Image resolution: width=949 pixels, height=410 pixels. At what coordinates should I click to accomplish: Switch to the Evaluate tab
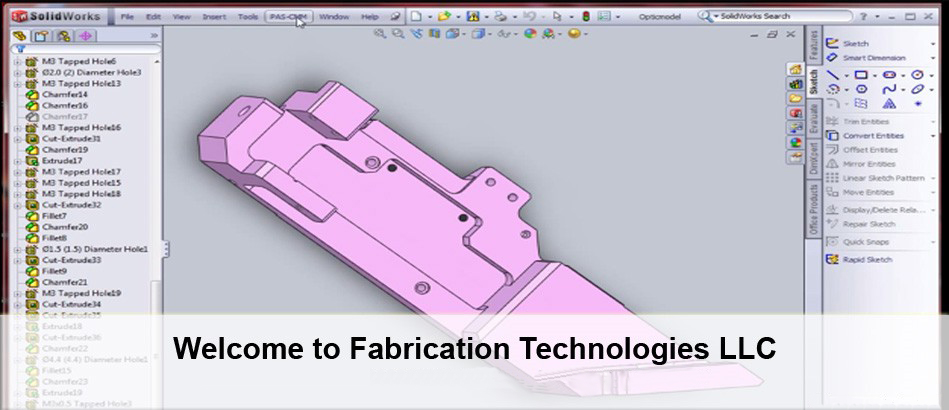coord(814,118)
